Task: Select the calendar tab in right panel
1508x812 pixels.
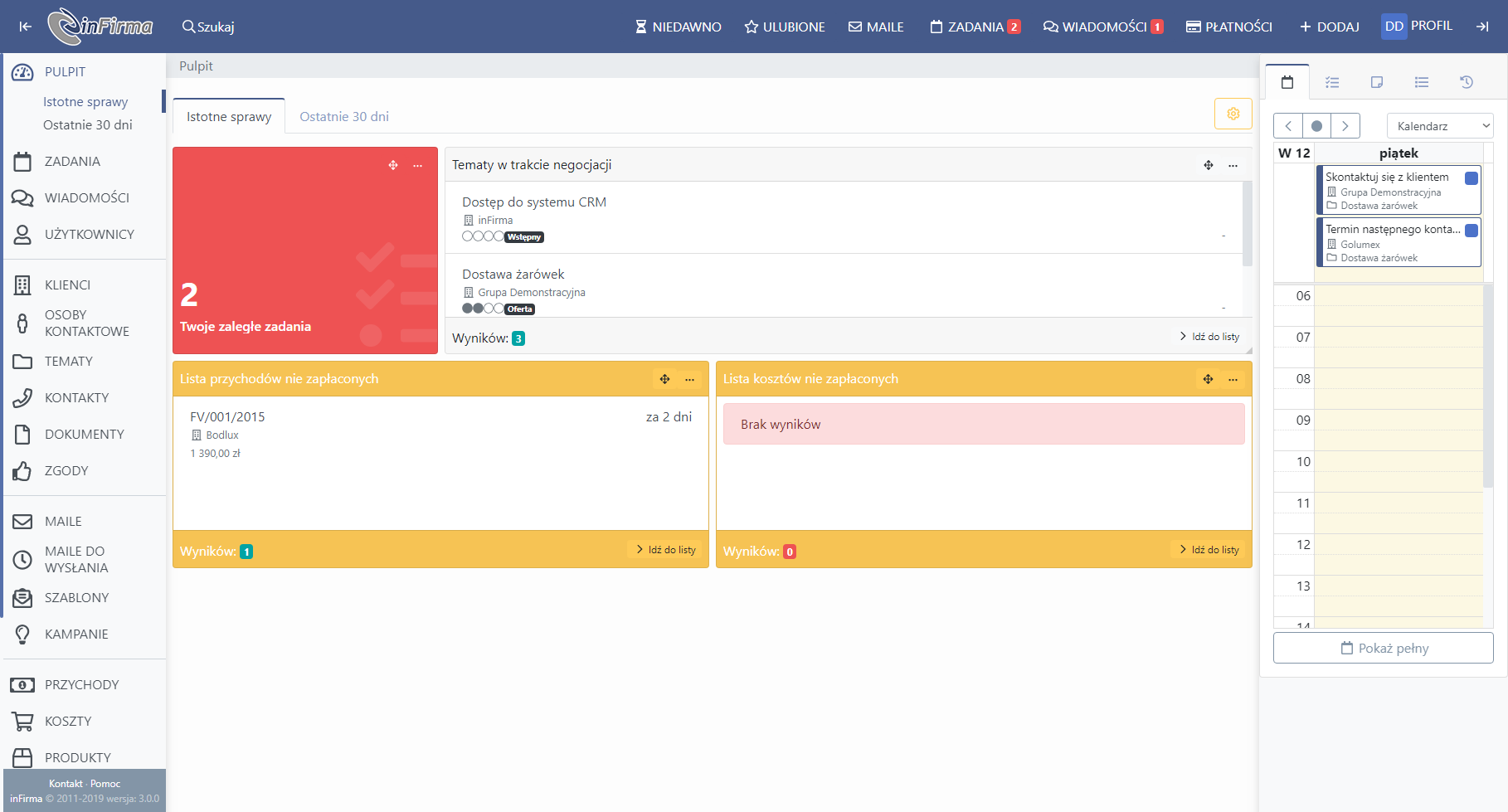Action: [1287, 82]
